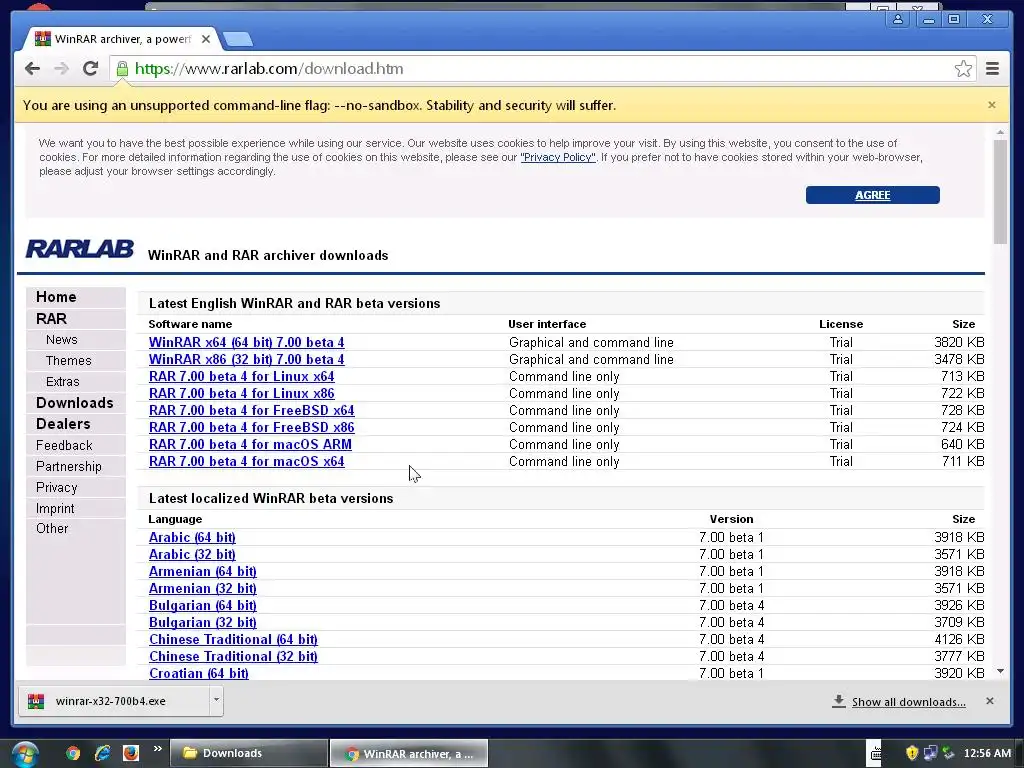Open Extras in the sidebar
The height and width of the screenshot is (768, 1024).
(x=63, y=382)
